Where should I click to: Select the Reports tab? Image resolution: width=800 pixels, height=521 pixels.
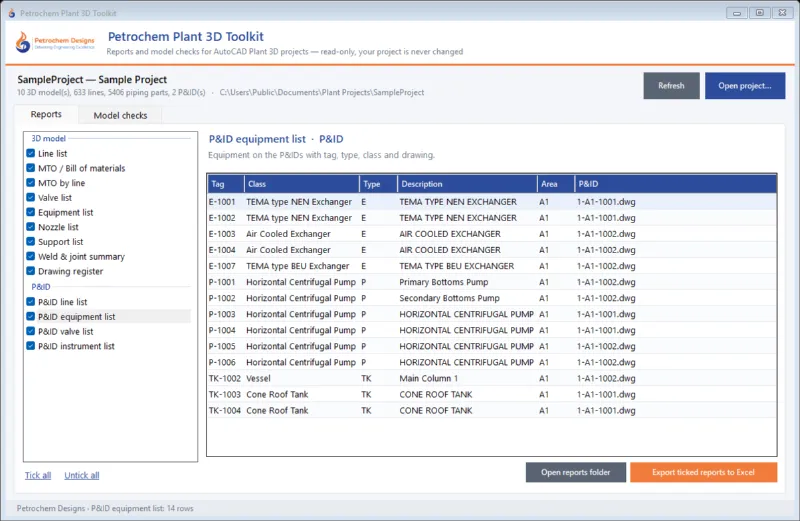46,114
